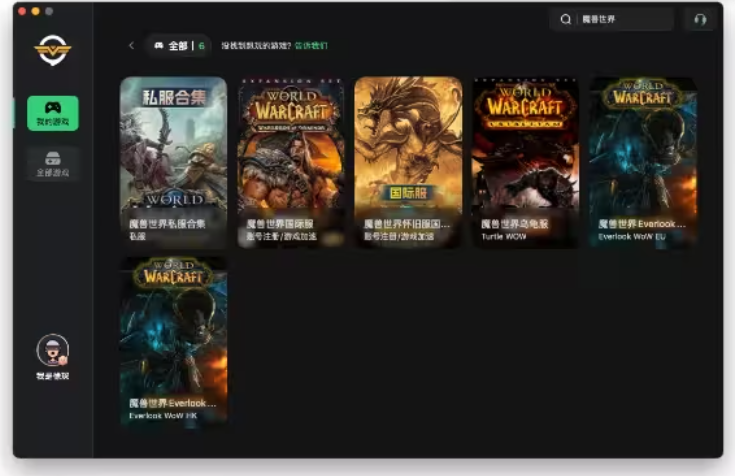Select the 全部 category tab
The width and height of the screenshot is (735, 476).
pos(179,45)
